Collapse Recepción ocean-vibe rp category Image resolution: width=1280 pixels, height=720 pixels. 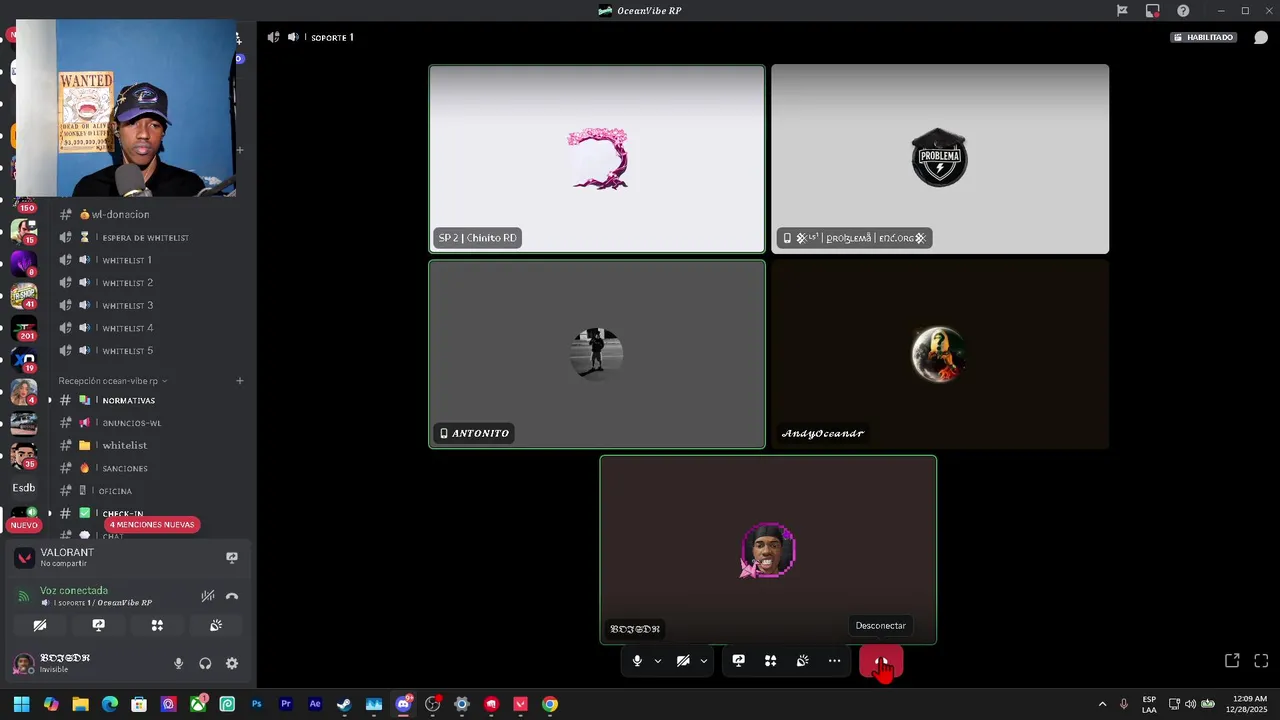point(112,381)
